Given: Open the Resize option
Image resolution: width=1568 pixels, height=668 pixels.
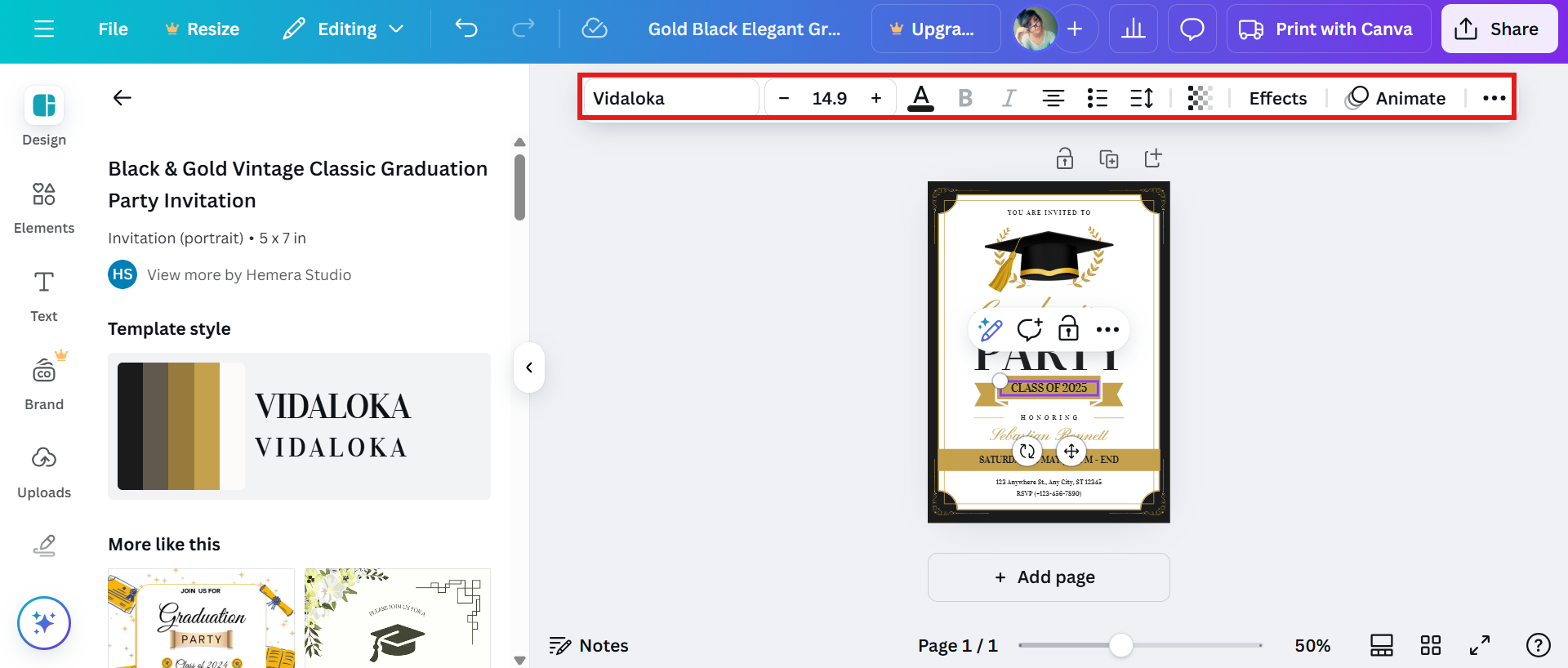Looking at the screenshot, I should (202, 29).
